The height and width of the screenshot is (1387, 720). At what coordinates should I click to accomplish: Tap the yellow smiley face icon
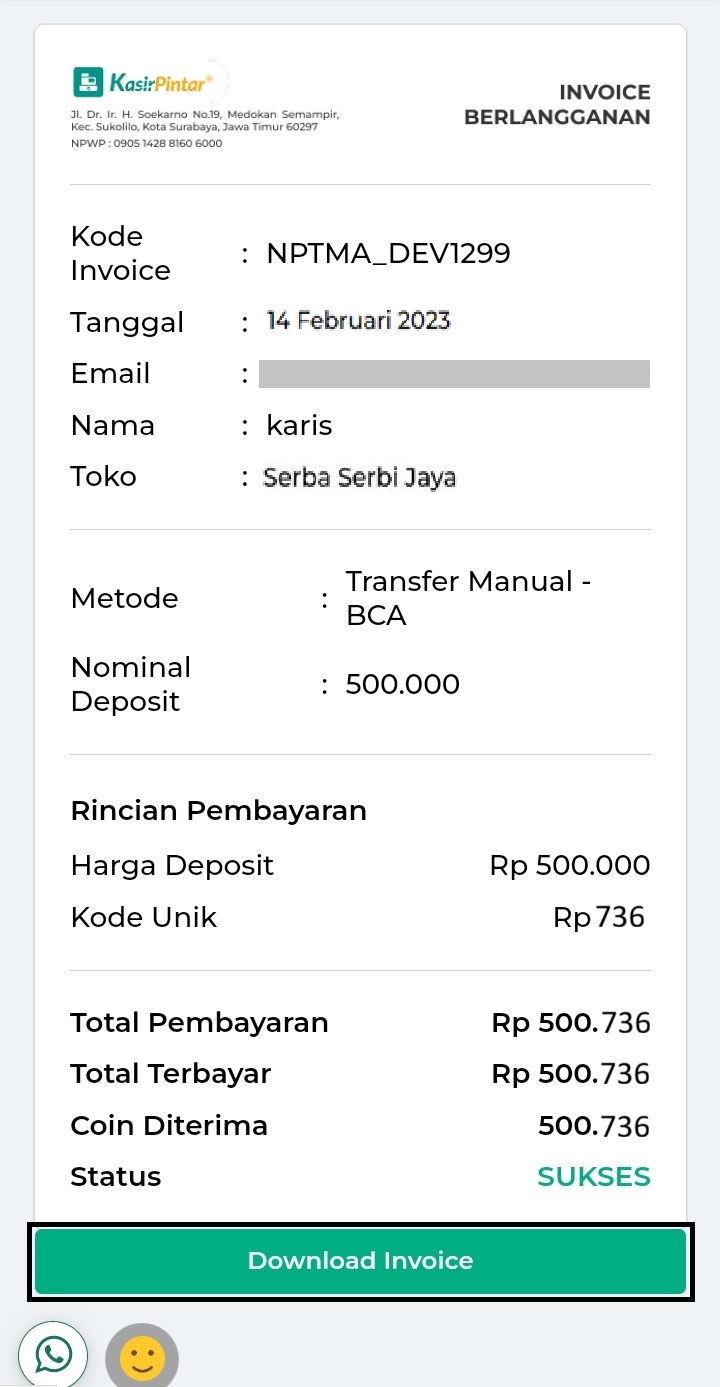point(142,1358)
